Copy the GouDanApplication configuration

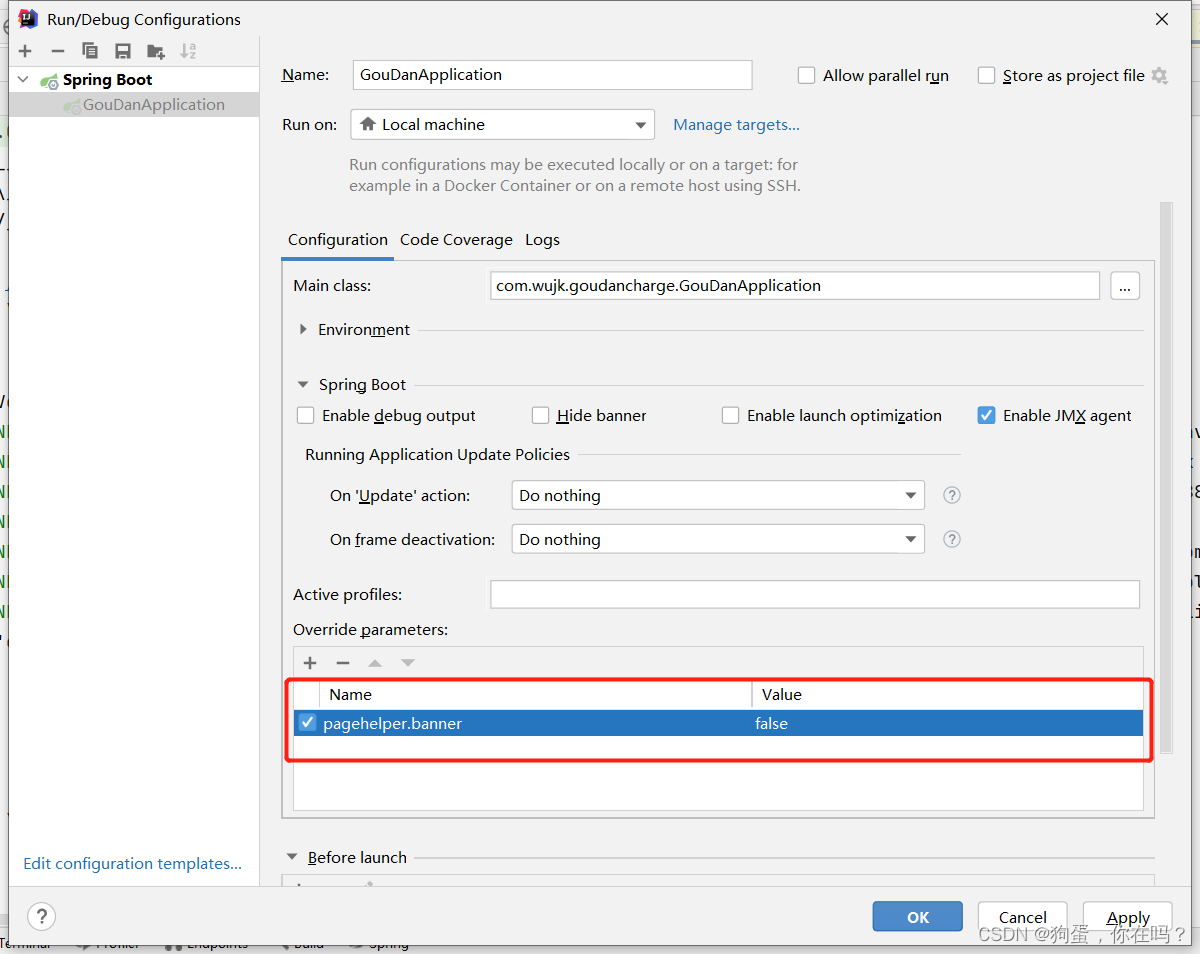pos(90,51)
